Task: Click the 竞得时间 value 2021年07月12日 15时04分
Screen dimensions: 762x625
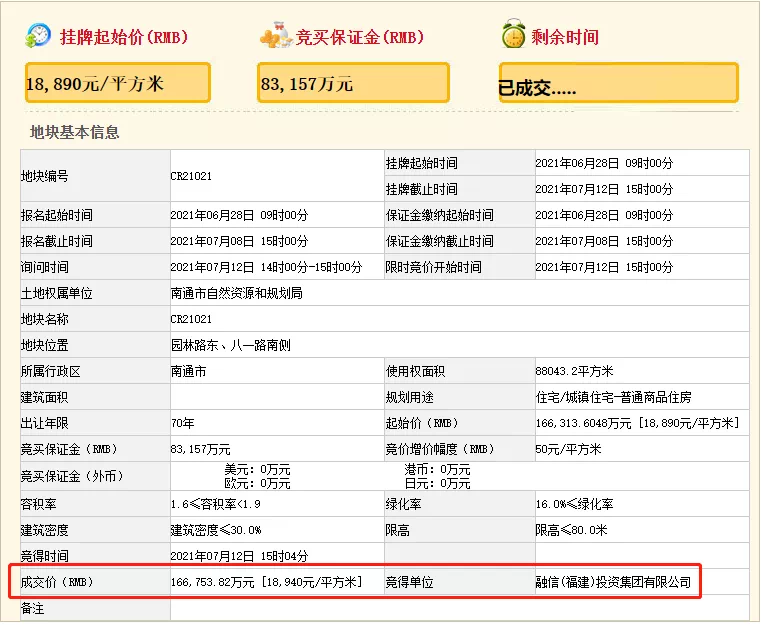Action: point(240,556)
